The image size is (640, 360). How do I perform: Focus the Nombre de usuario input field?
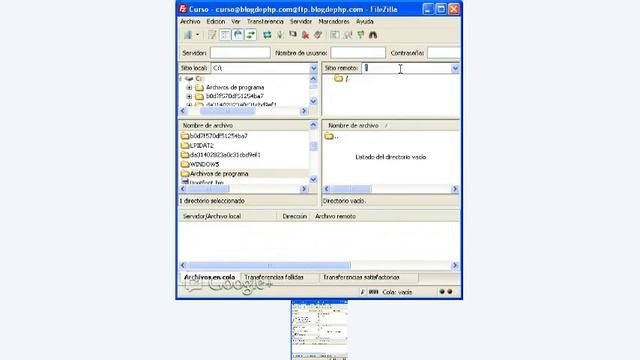point(358,53)
